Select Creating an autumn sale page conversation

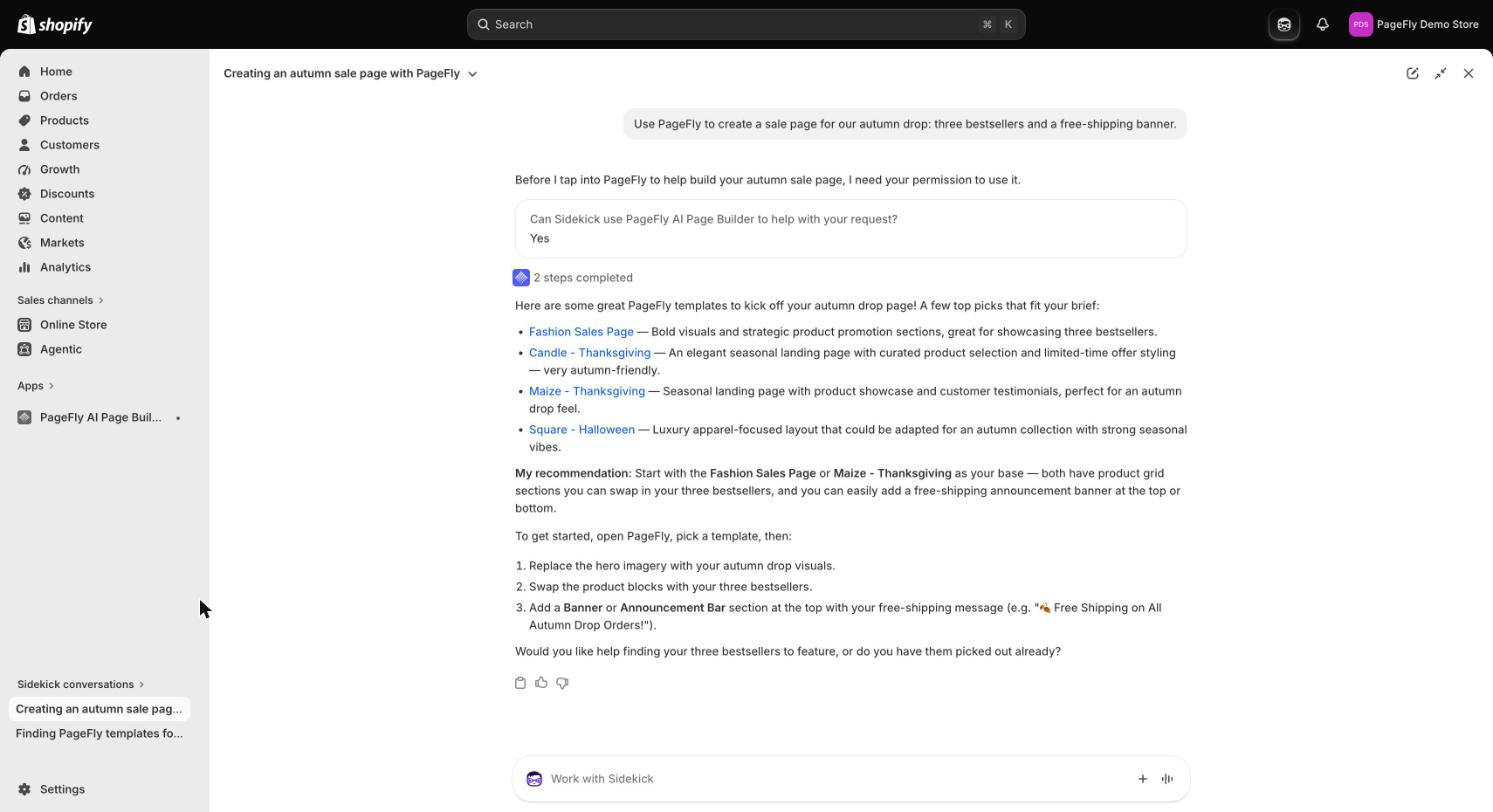pyautogui.click(x=99, y=709)
